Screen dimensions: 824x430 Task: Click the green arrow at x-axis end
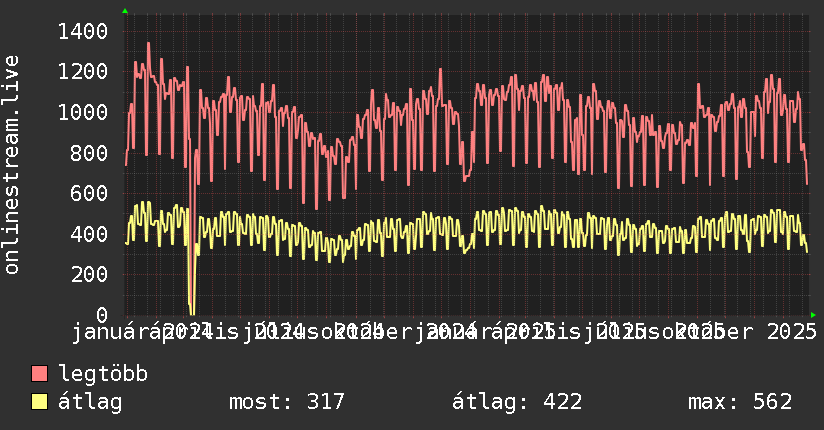pos(813,315)
